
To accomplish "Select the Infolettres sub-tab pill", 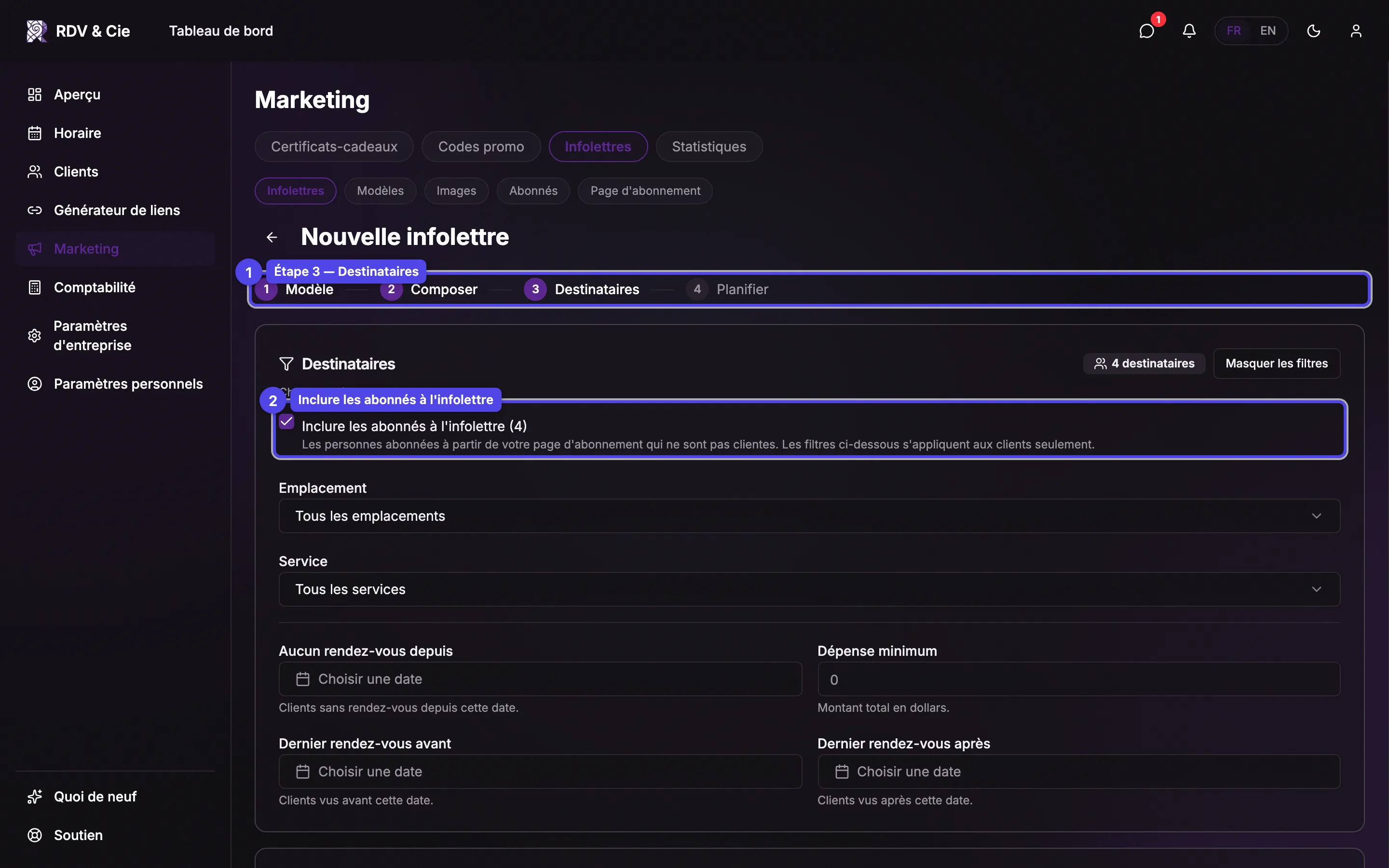I will coord(295,190).
